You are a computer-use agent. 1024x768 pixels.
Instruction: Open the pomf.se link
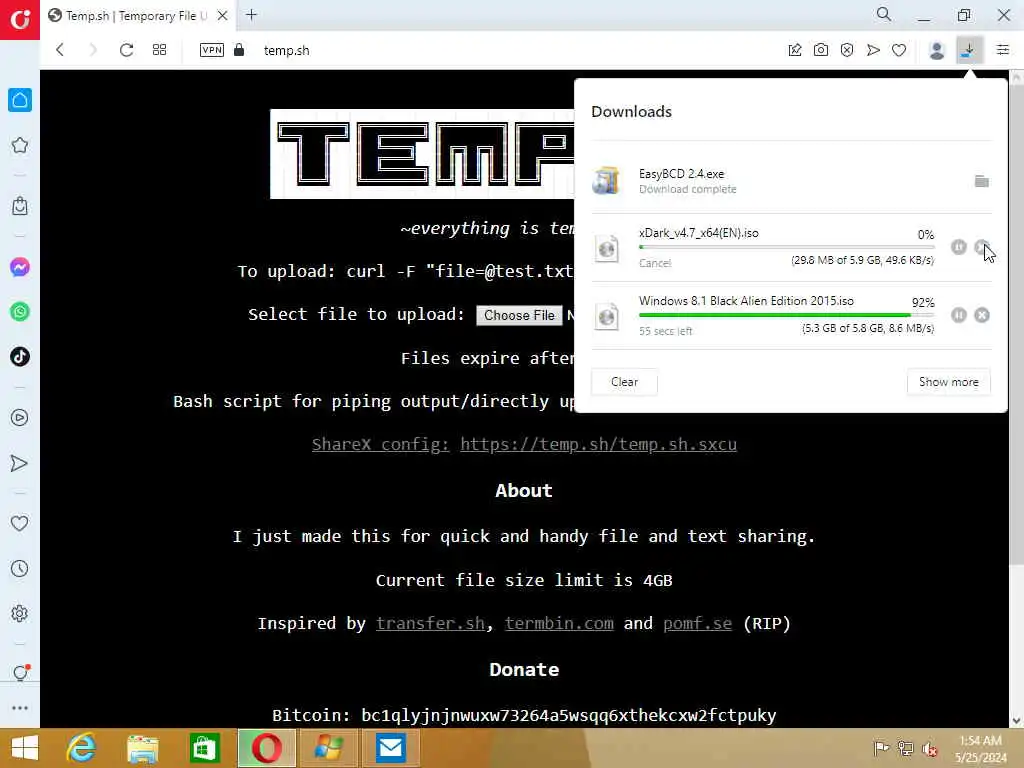(x=697, y=623)
